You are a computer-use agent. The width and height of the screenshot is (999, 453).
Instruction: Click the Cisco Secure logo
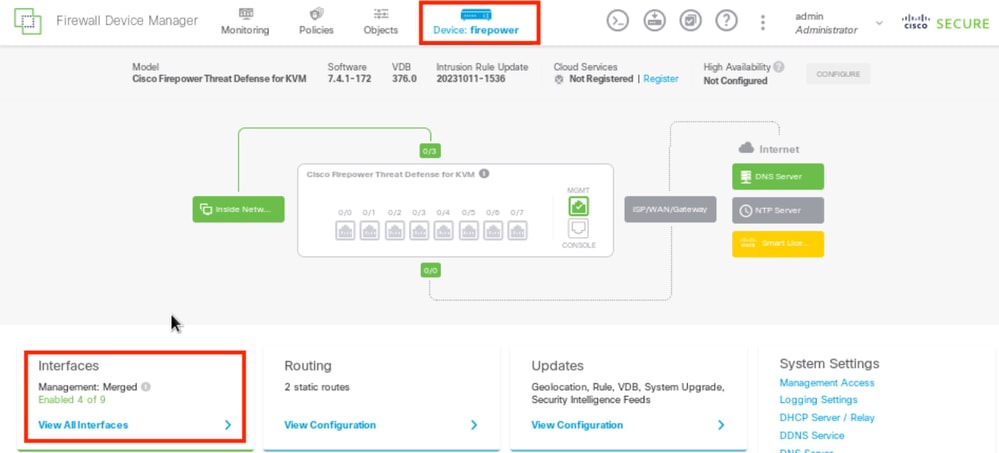(945, 22)
